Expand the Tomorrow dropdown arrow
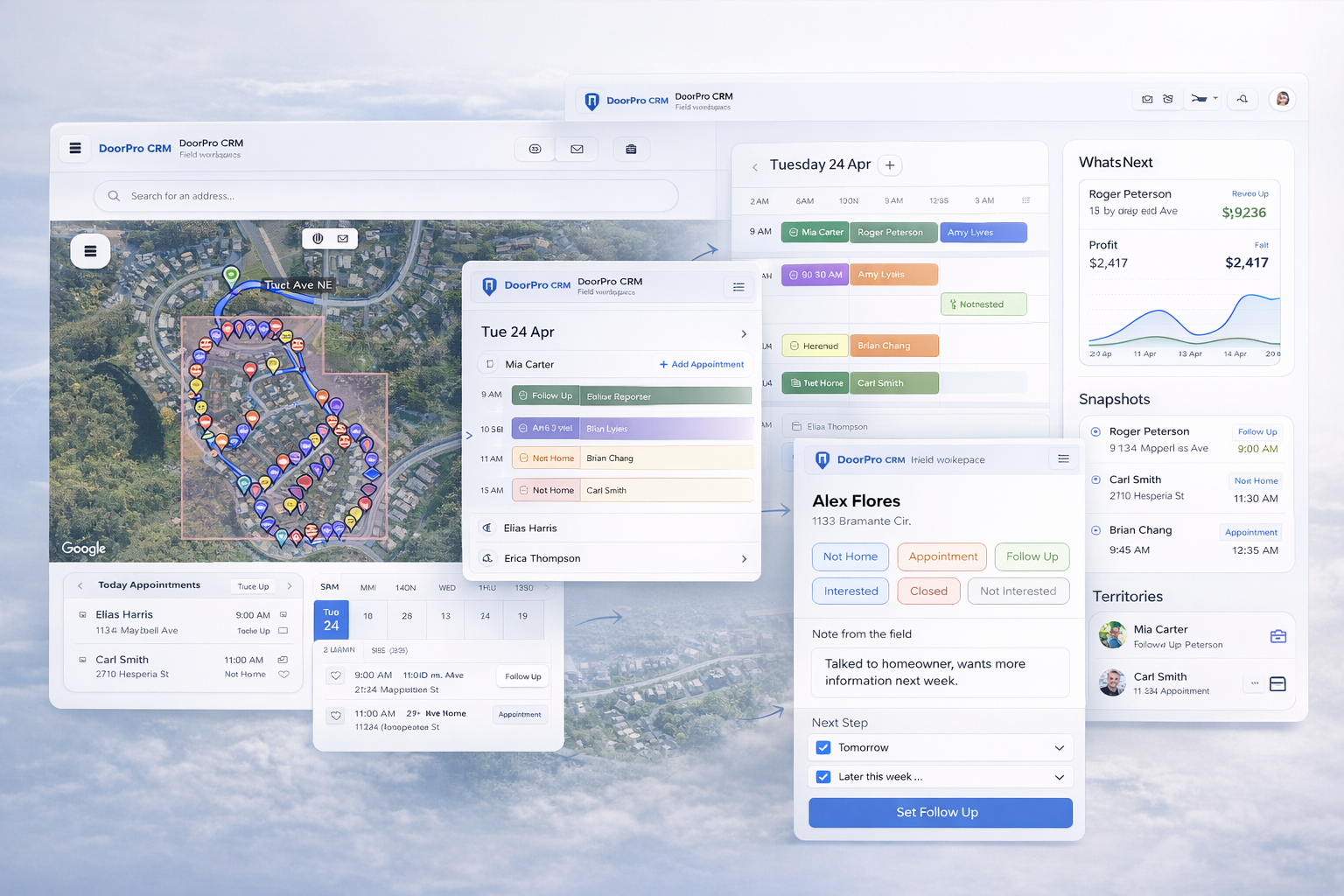 pos(1059,748)
